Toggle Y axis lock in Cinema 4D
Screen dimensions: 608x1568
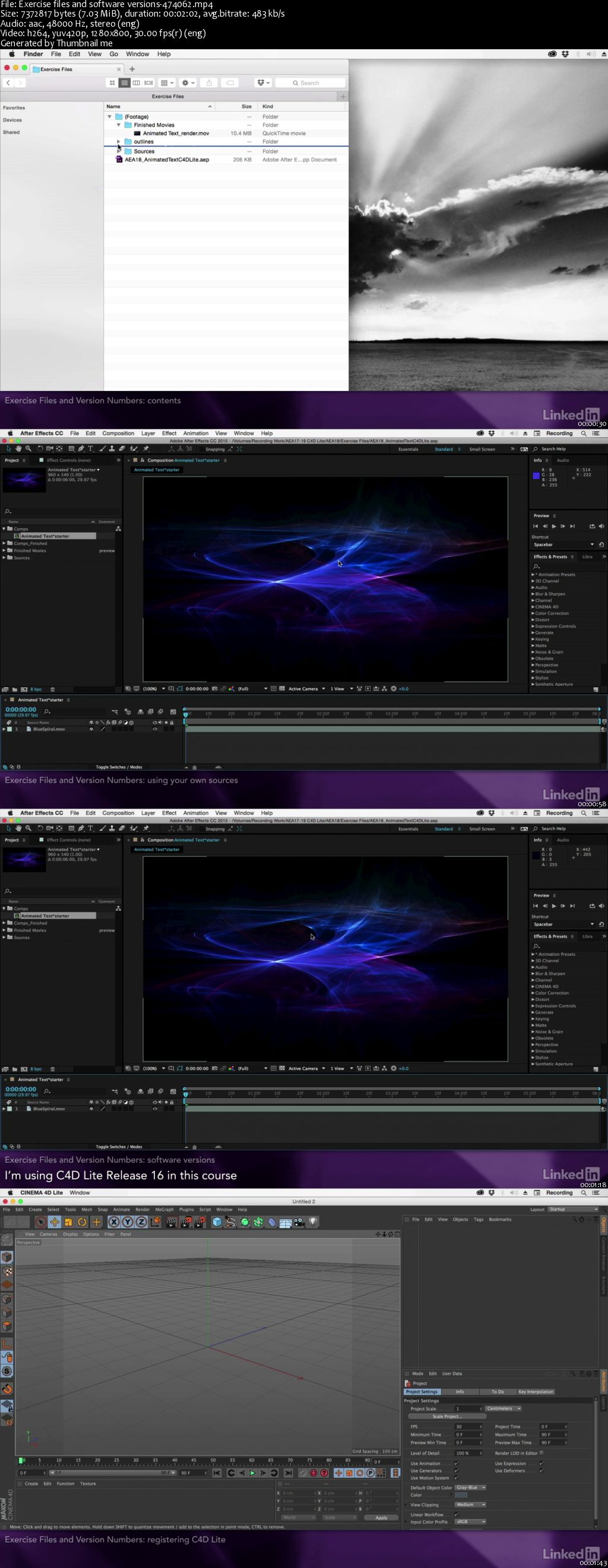click(128, 1222)
